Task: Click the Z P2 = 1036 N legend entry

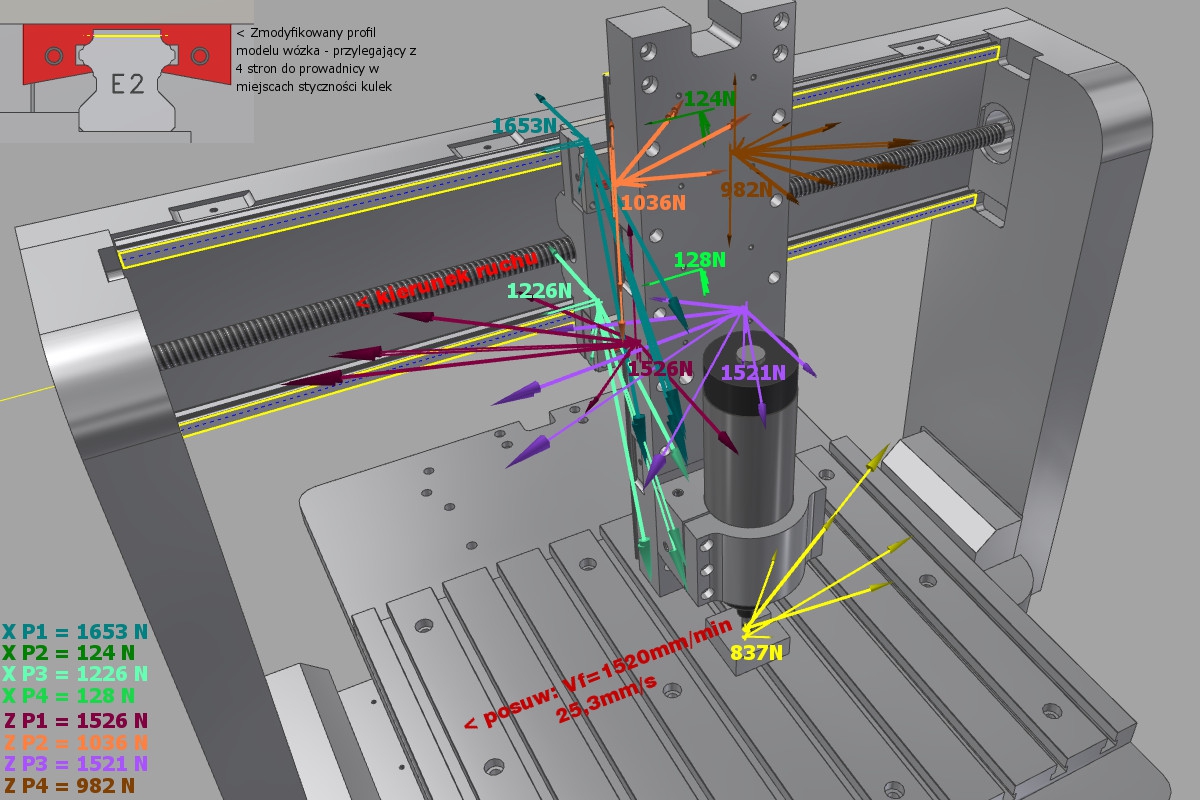Action: coord(74,742)
